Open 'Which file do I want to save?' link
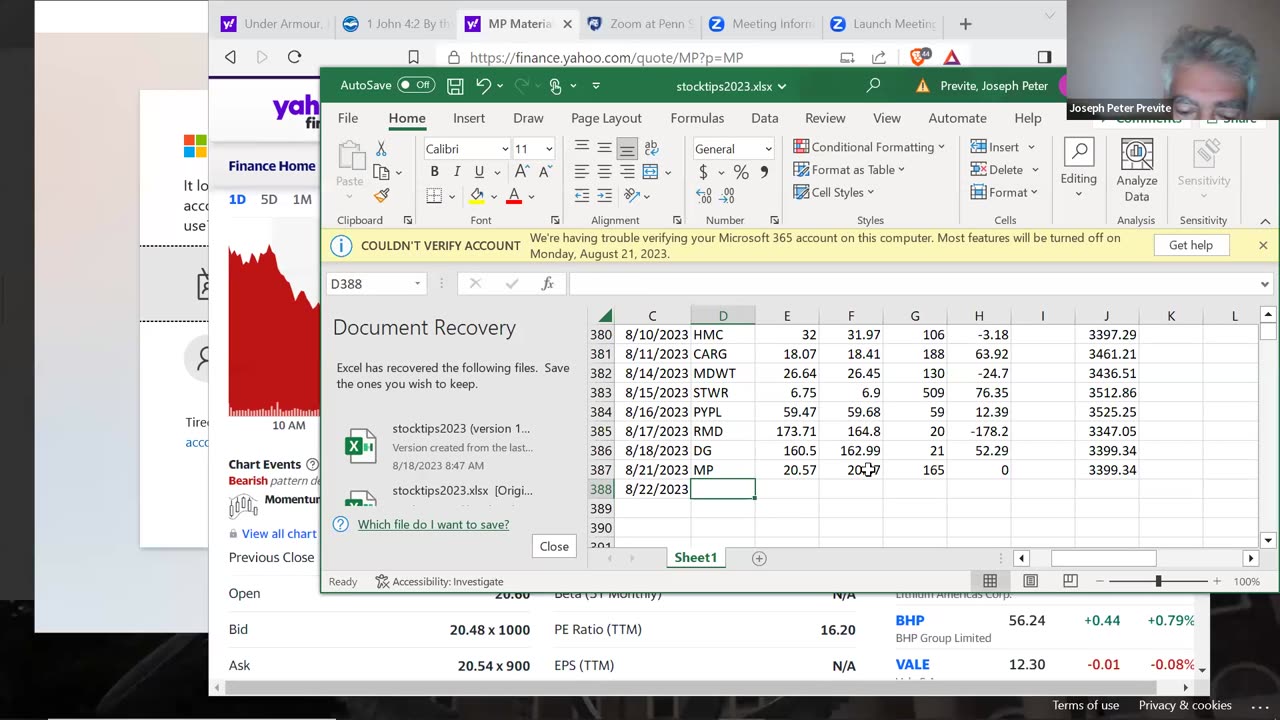Image resolution: width=1280 pixels, height=720 pixels. coord(433,524)
